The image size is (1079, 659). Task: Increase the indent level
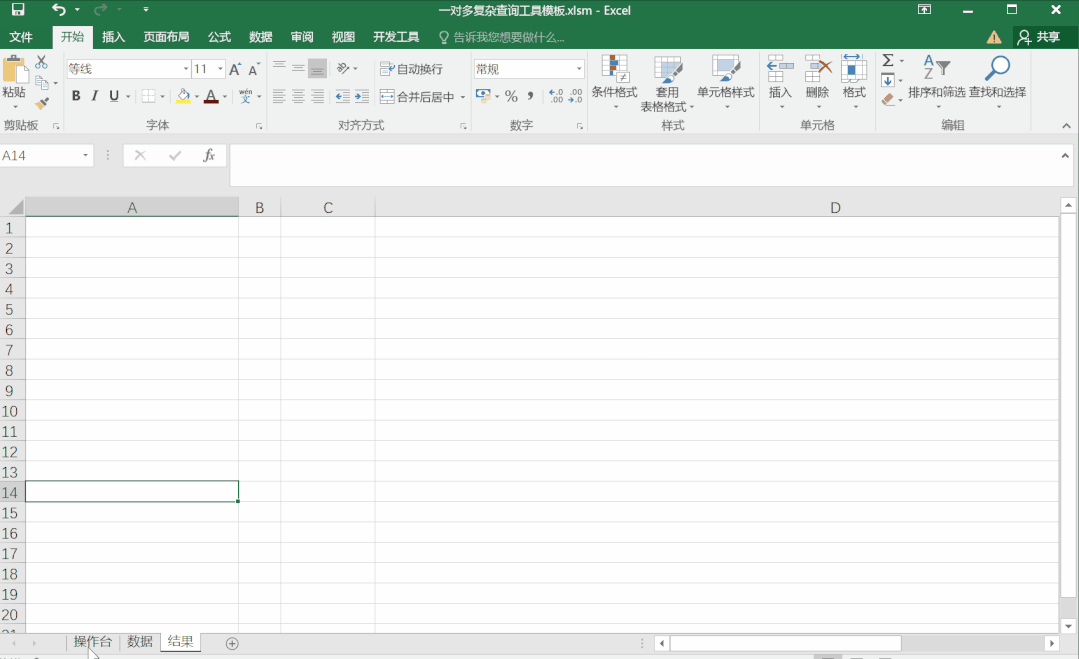tap(362, 96)
